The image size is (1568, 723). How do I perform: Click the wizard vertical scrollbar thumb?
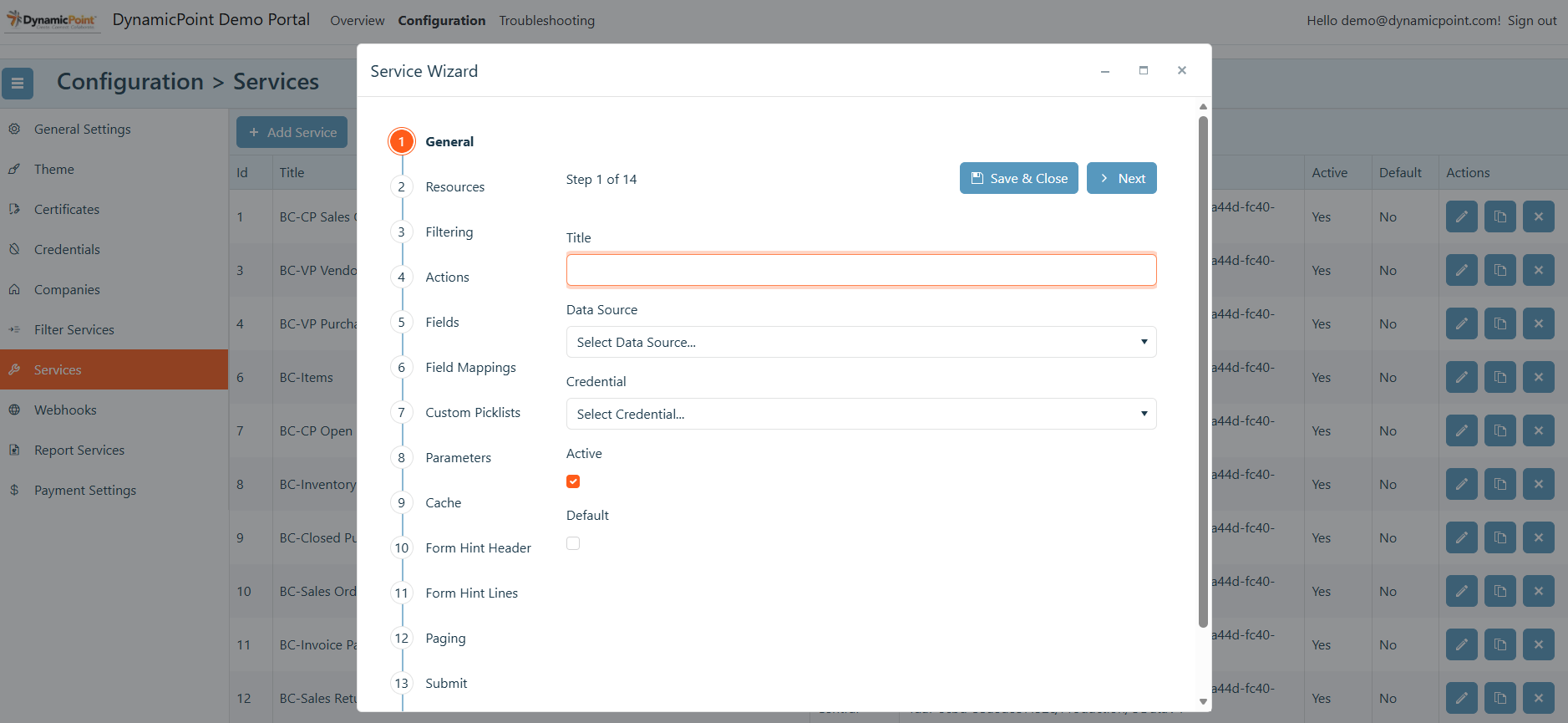[x=1203, y=371]
